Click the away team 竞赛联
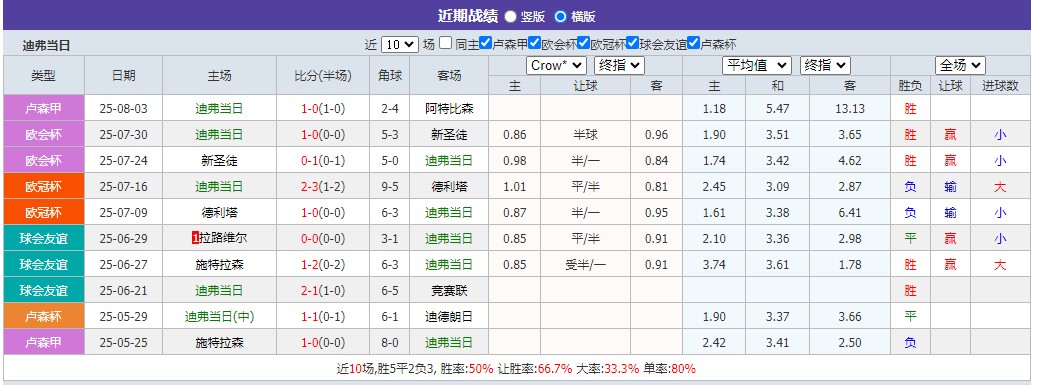Screen dimensions: 1037x385 449,290
